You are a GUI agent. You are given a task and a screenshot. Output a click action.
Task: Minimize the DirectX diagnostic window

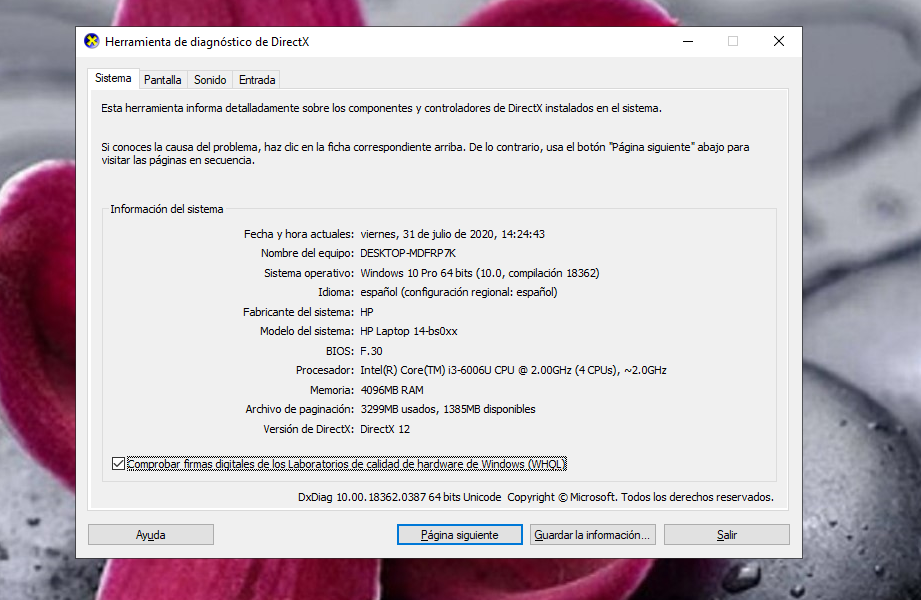[688, 41]
